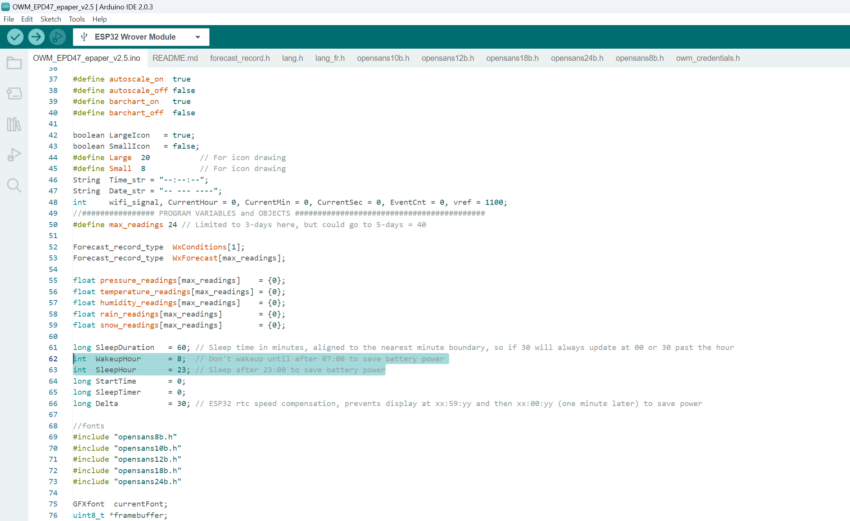The width and height of the screenshot is (850, 521).
Task: Start the Debug toolbar button
Action: (x=57, y=37)
